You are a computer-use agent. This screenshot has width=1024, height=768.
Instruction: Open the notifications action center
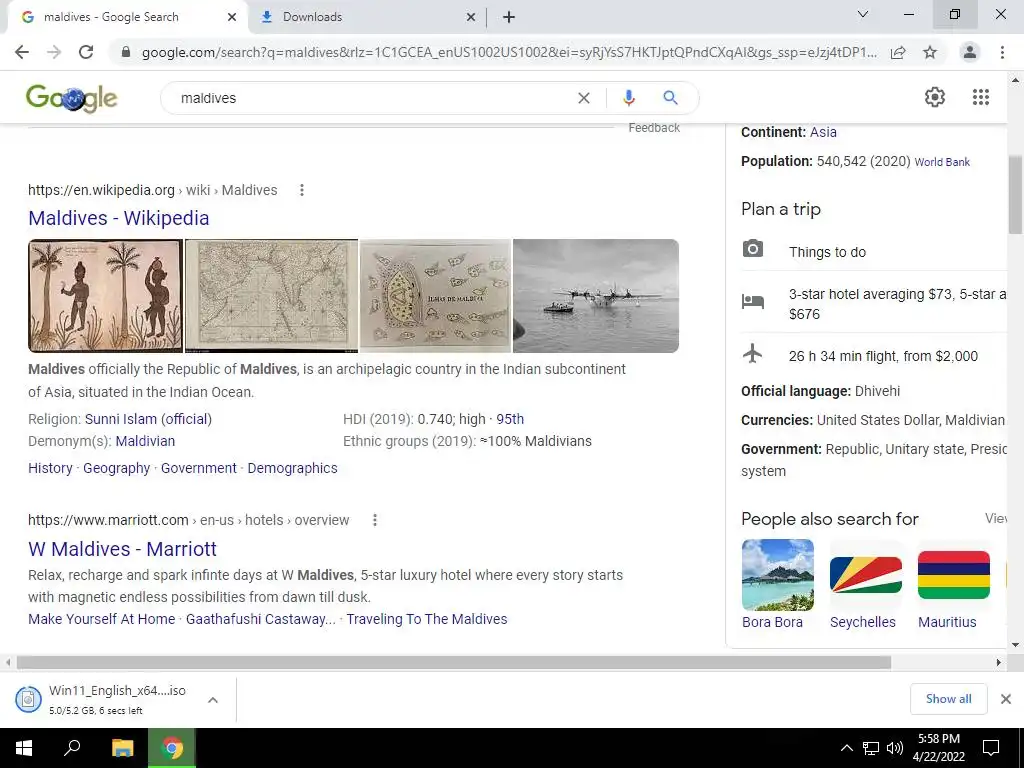point(991,748)
